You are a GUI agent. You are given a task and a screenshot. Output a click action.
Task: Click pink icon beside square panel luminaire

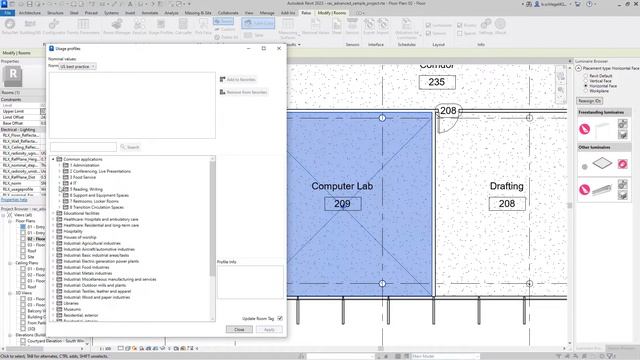click(622, 164)
